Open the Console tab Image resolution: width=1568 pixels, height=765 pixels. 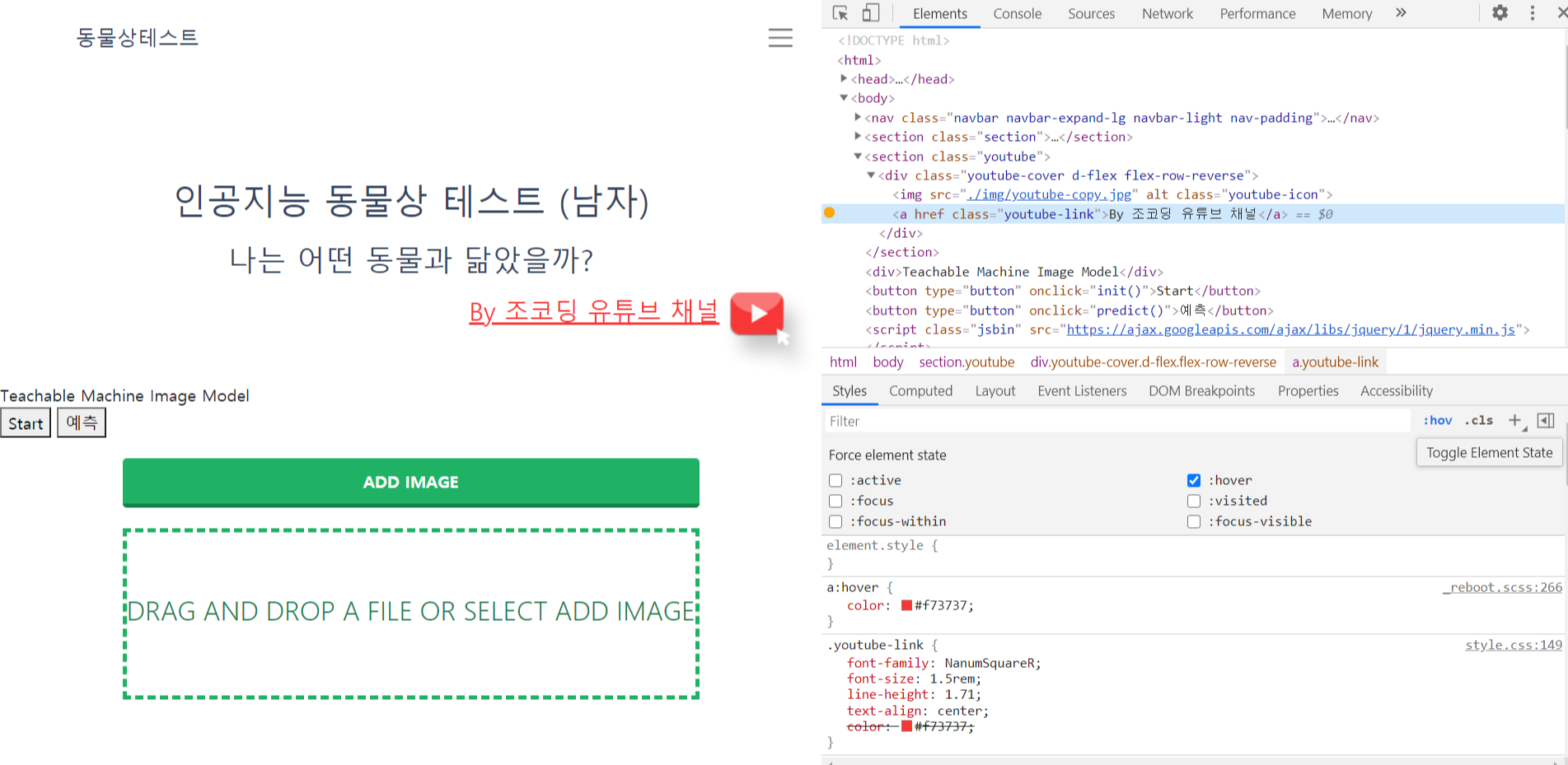point(1018,14)
